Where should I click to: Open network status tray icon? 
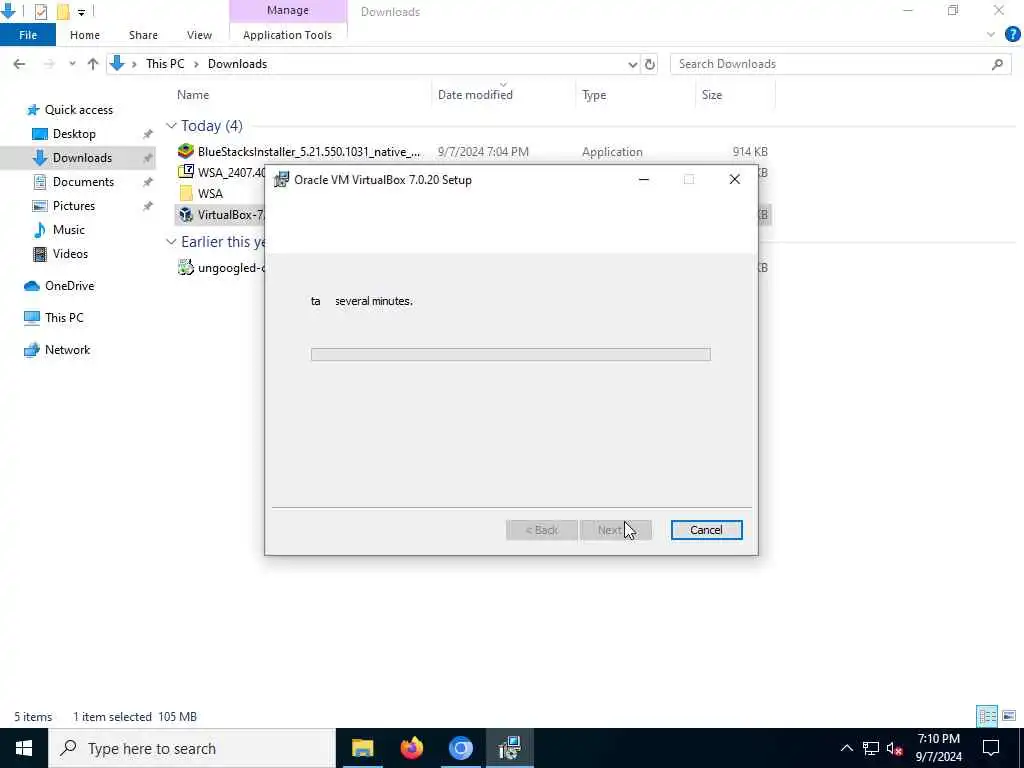click(871, 748)
